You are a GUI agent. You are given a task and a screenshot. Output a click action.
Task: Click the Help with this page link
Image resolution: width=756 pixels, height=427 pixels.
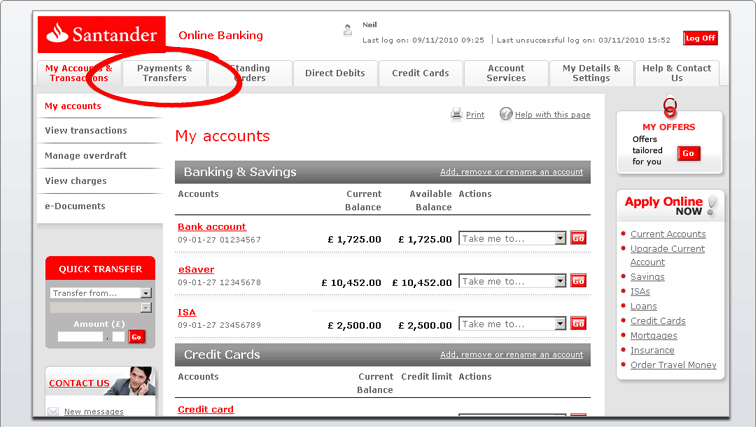coord(553,115)
